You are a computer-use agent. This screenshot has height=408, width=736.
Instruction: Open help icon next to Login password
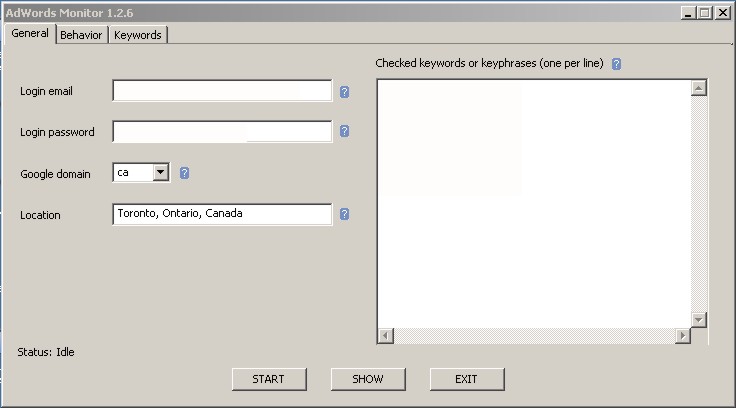pos(344,131)
